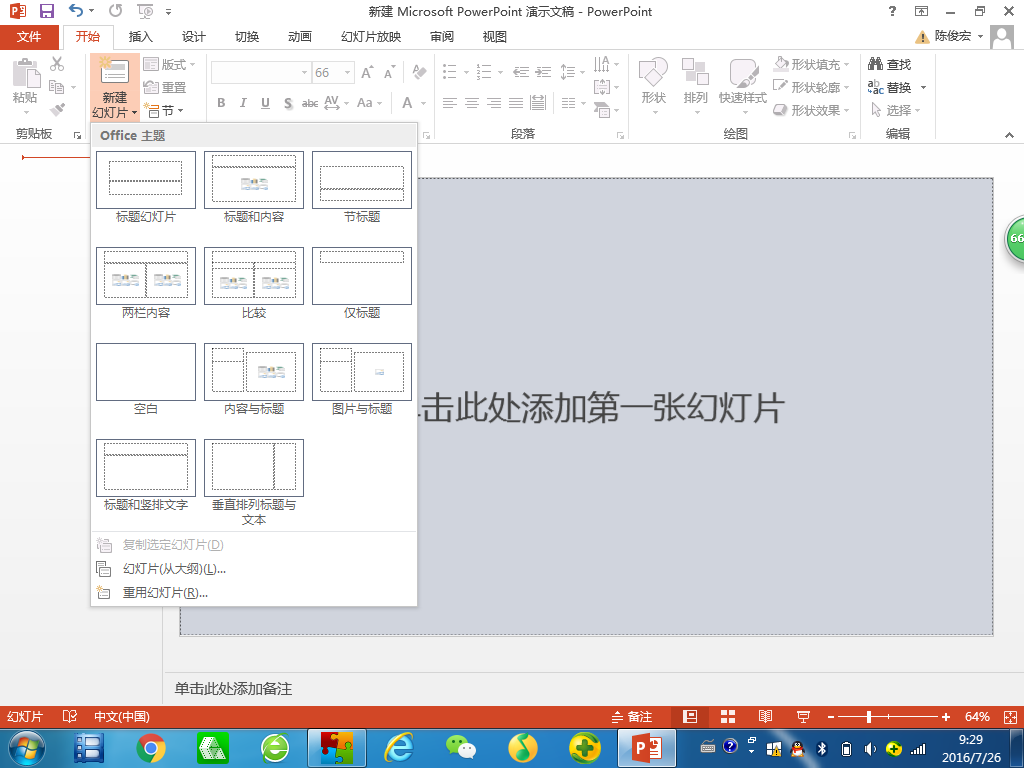Screen dimensions: 1024x768
Task: Toggle left text alignment
Action: click(x=449, y=103)
